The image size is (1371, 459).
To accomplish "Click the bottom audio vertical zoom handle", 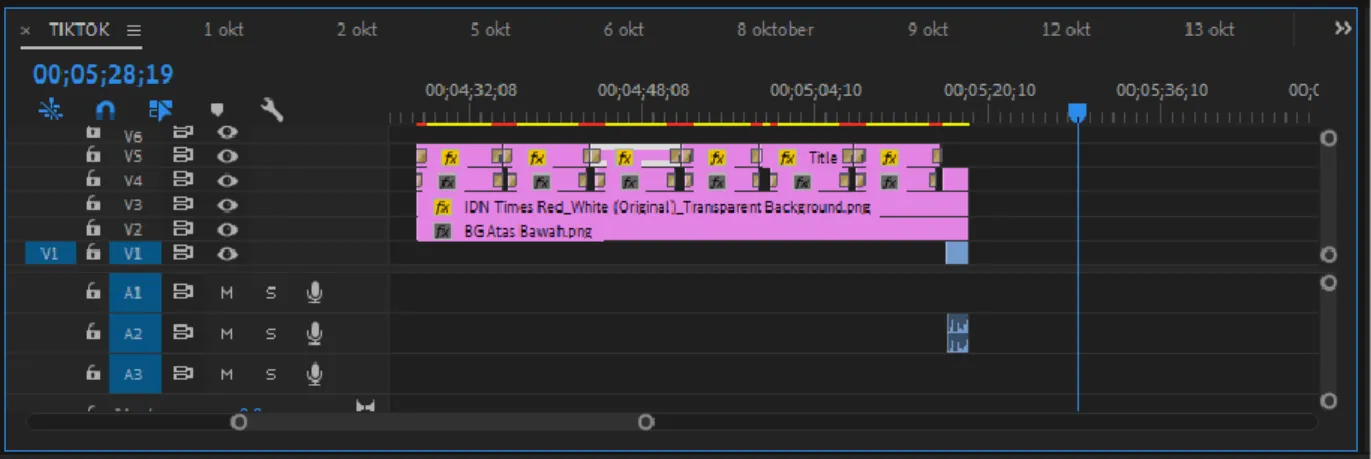I will point(1328,401).
